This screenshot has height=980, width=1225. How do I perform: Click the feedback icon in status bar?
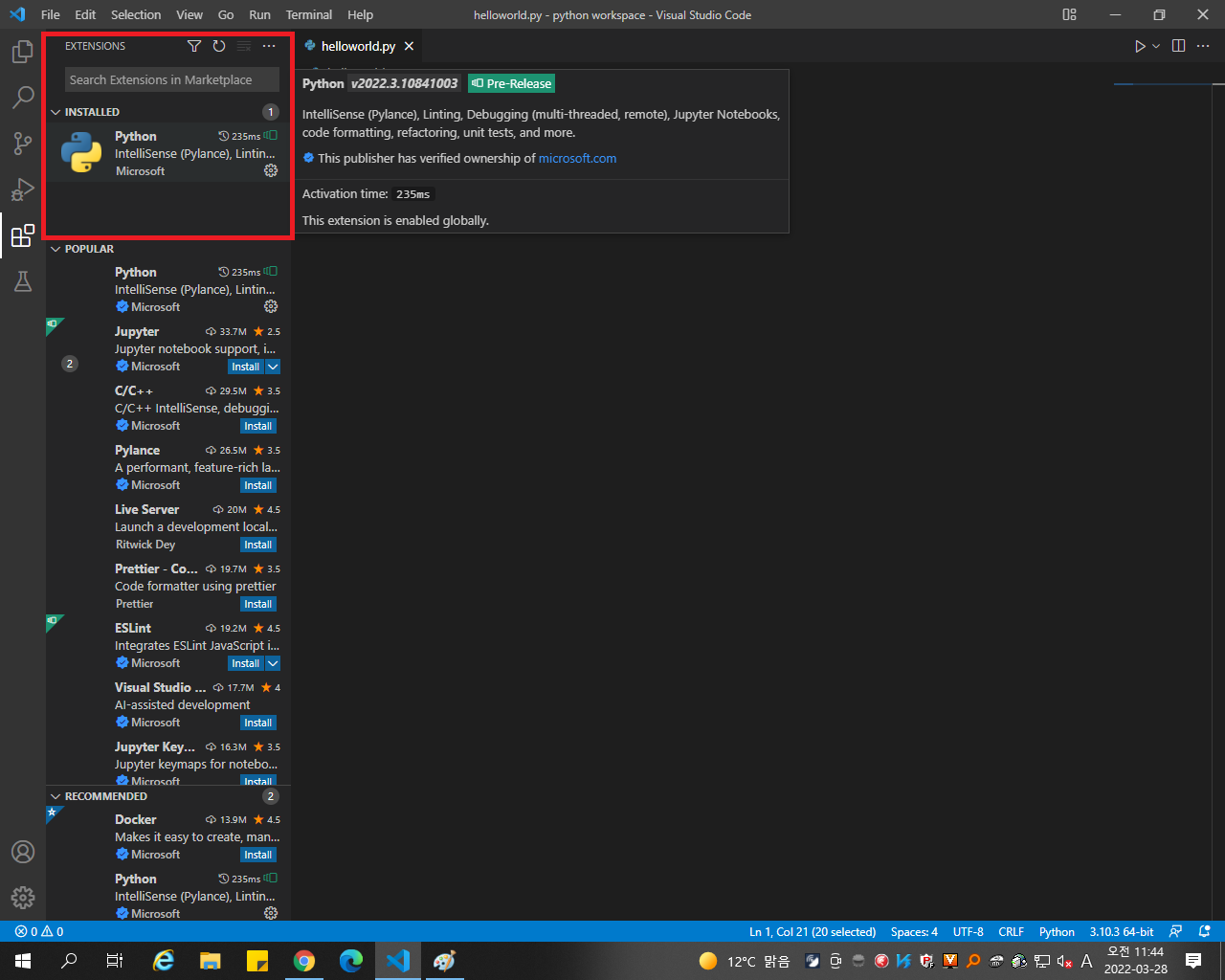click(1176, 931)
